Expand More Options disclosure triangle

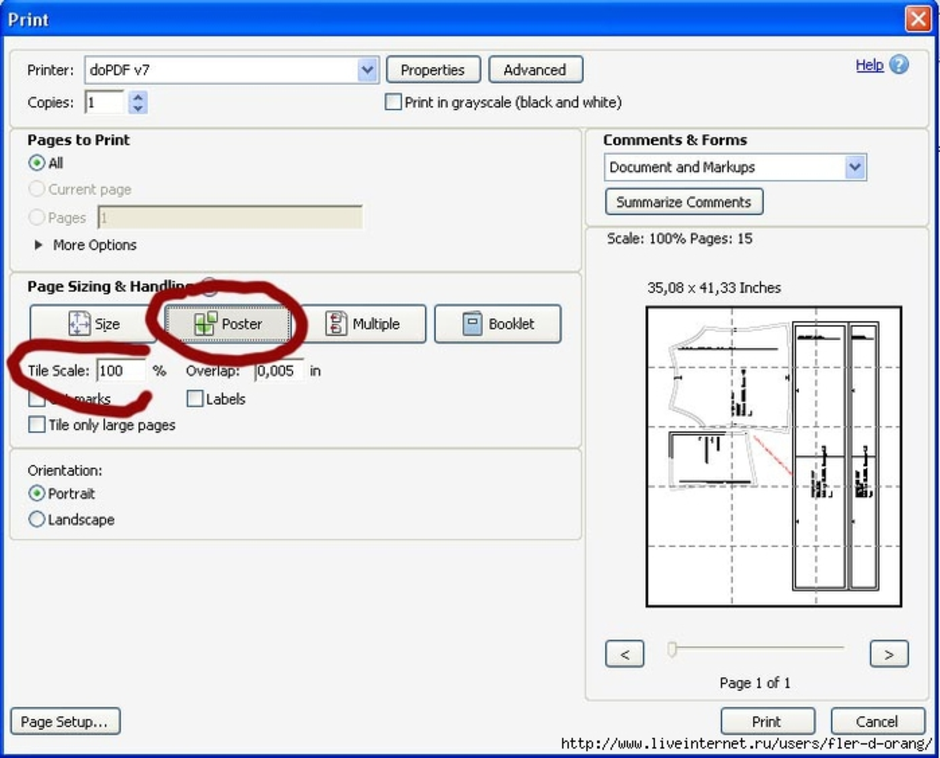[x=38, y=245]
